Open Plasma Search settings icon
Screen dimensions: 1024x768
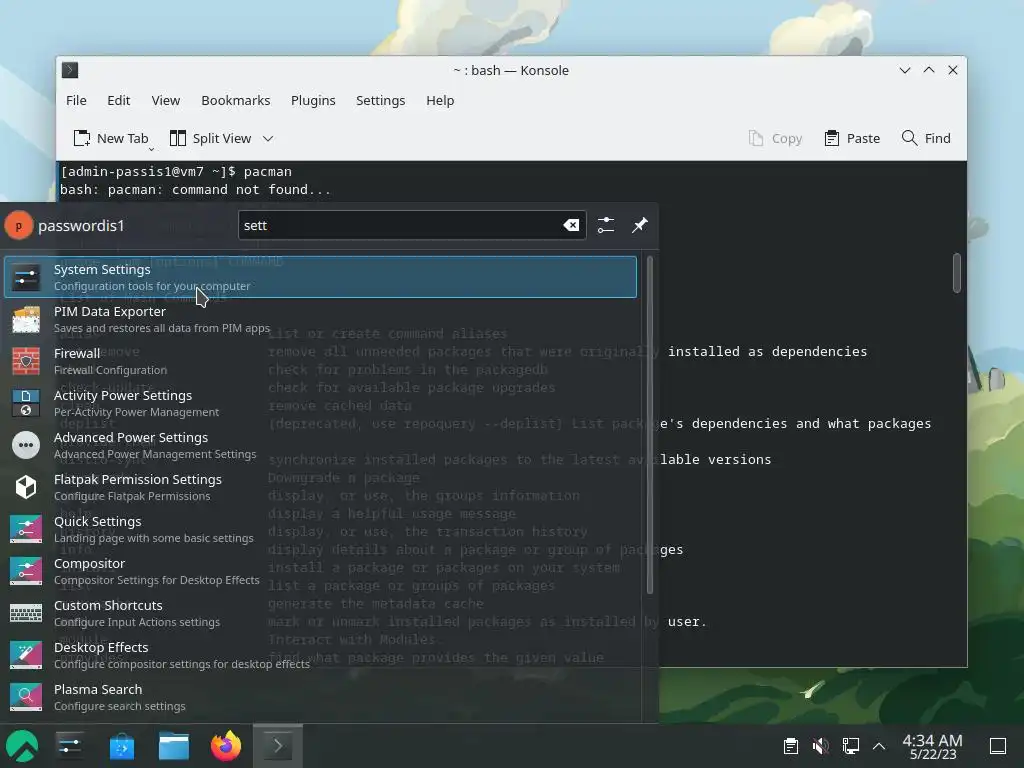(26, 697)
